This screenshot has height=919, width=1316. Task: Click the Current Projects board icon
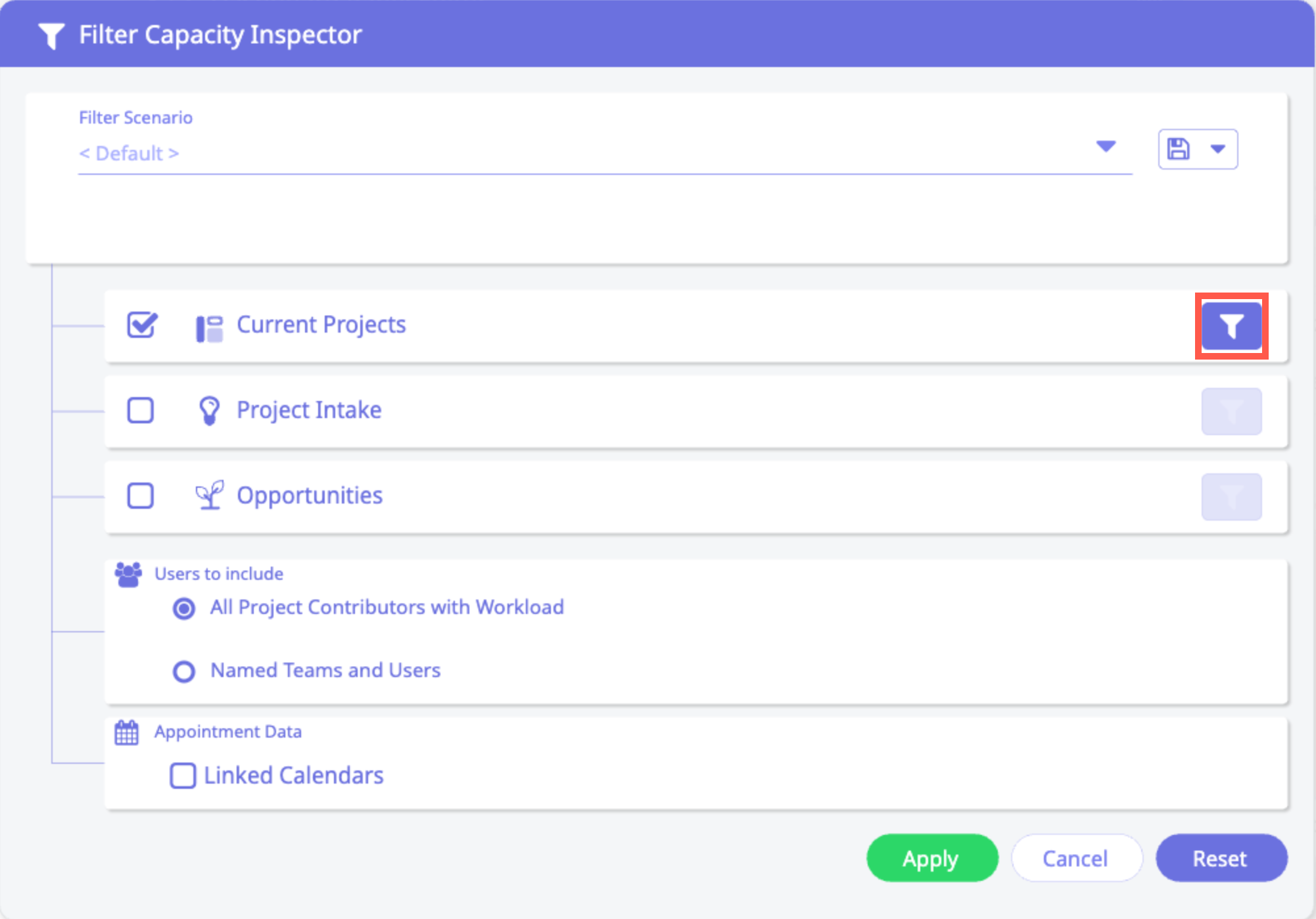click(x=209, y=328)
